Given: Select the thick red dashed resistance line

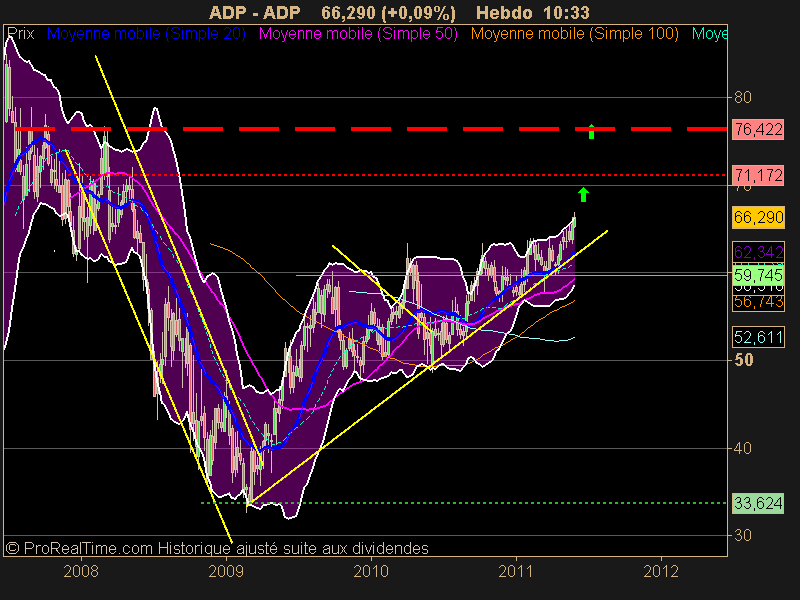Looking at the screenshot, I should coord(371,129).
